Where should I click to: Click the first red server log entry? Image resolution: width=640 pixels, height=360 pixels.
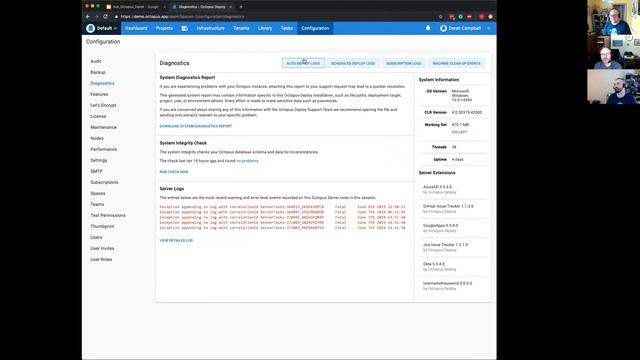coord(282,207)
